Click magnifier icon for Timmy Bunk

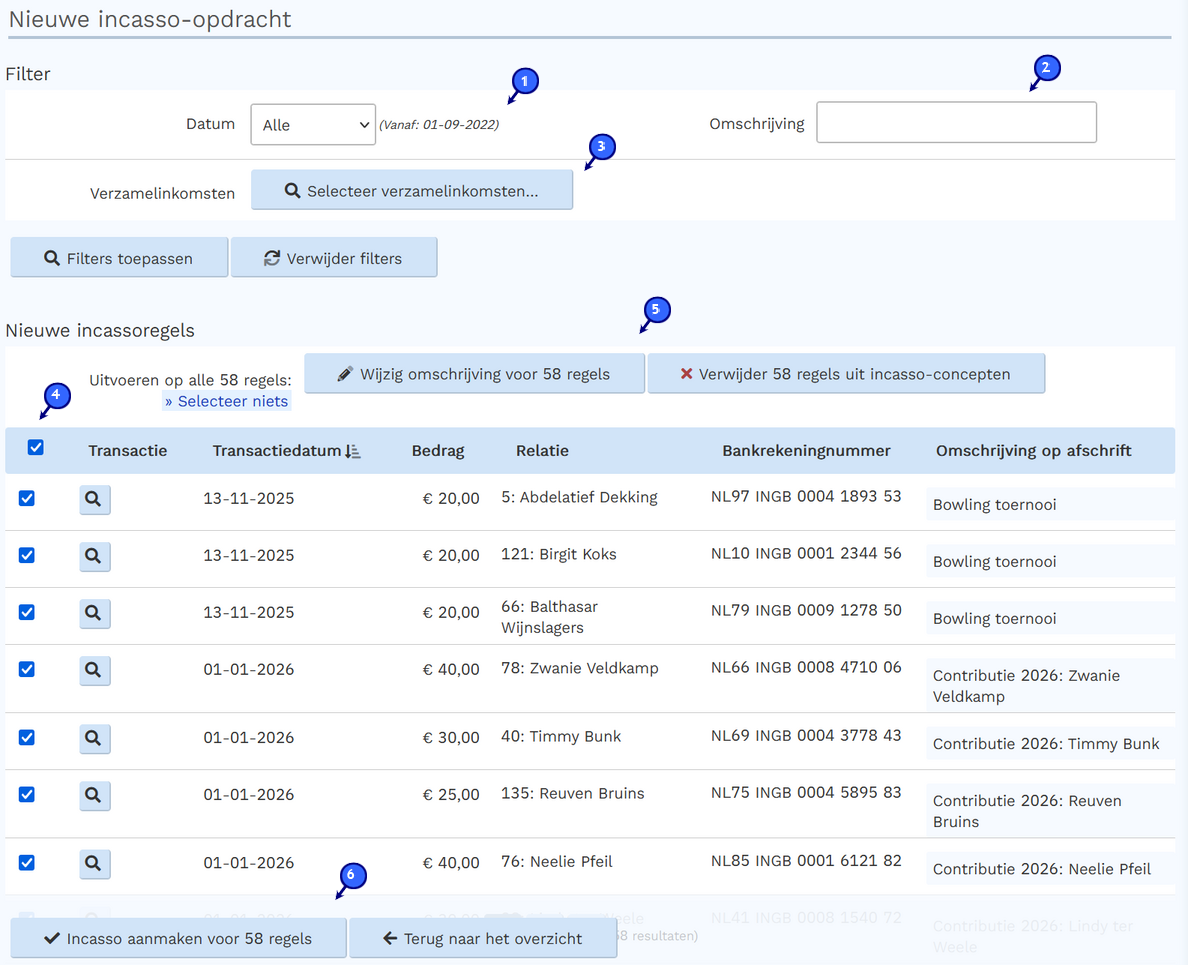click(94, 738)
